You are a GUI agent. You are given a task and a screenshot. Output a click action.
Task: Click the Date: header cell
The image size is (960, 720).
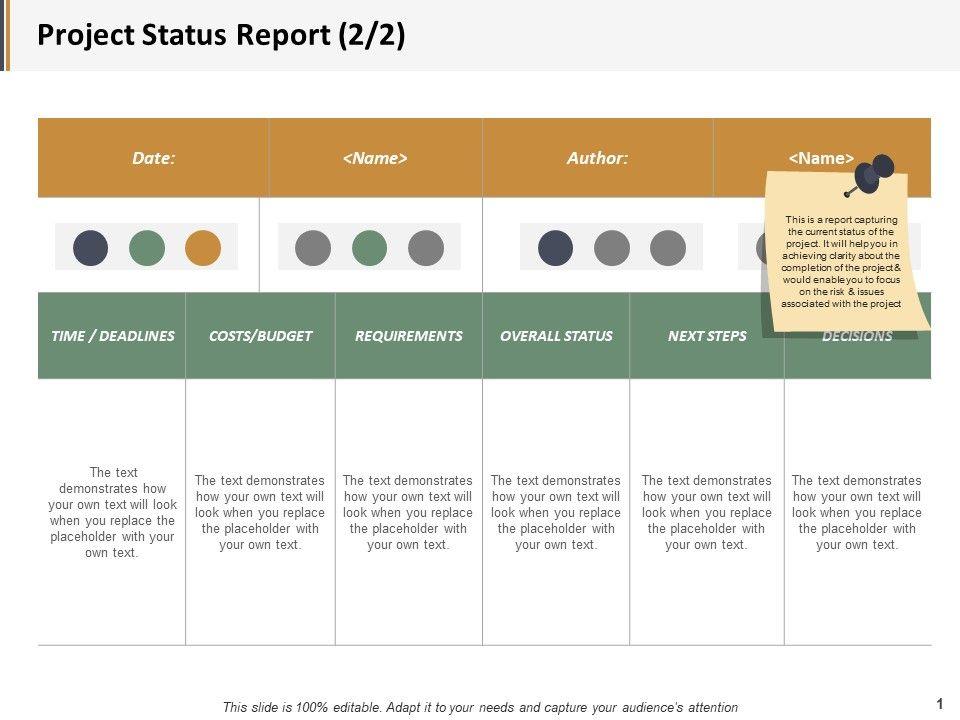(153, 158)
